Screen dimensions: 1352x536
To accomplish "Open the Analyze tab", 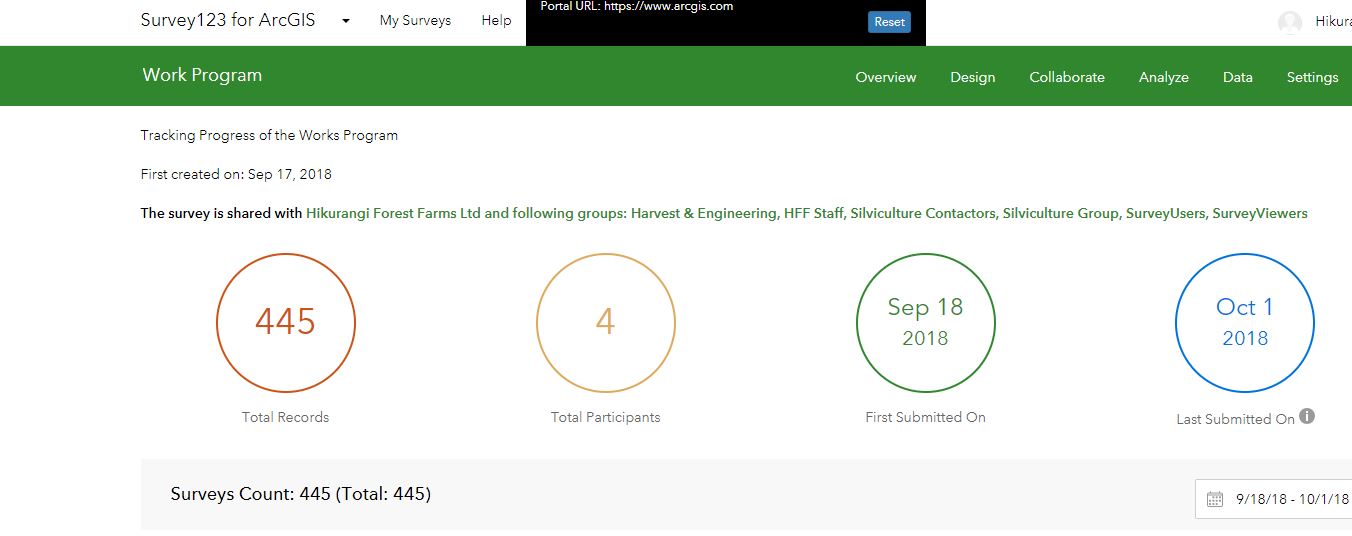I will (x=1164, y=77).
